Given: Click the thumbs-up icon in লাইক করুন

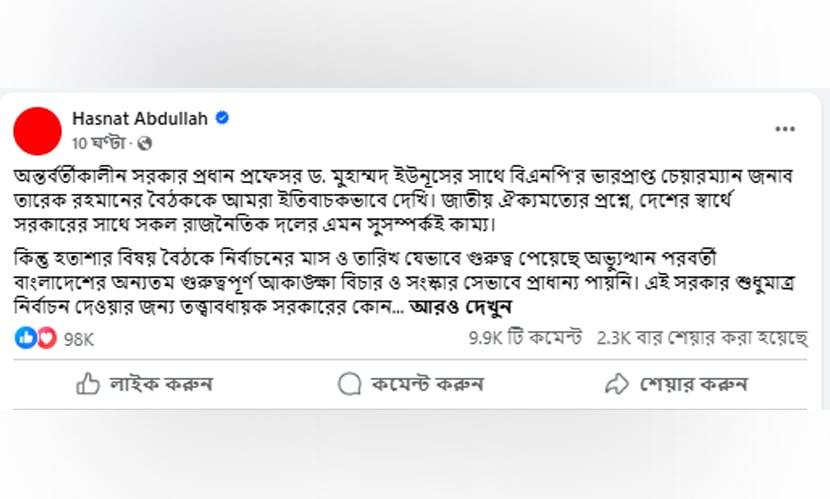Looking at the screenshot, I should point(87,384).
